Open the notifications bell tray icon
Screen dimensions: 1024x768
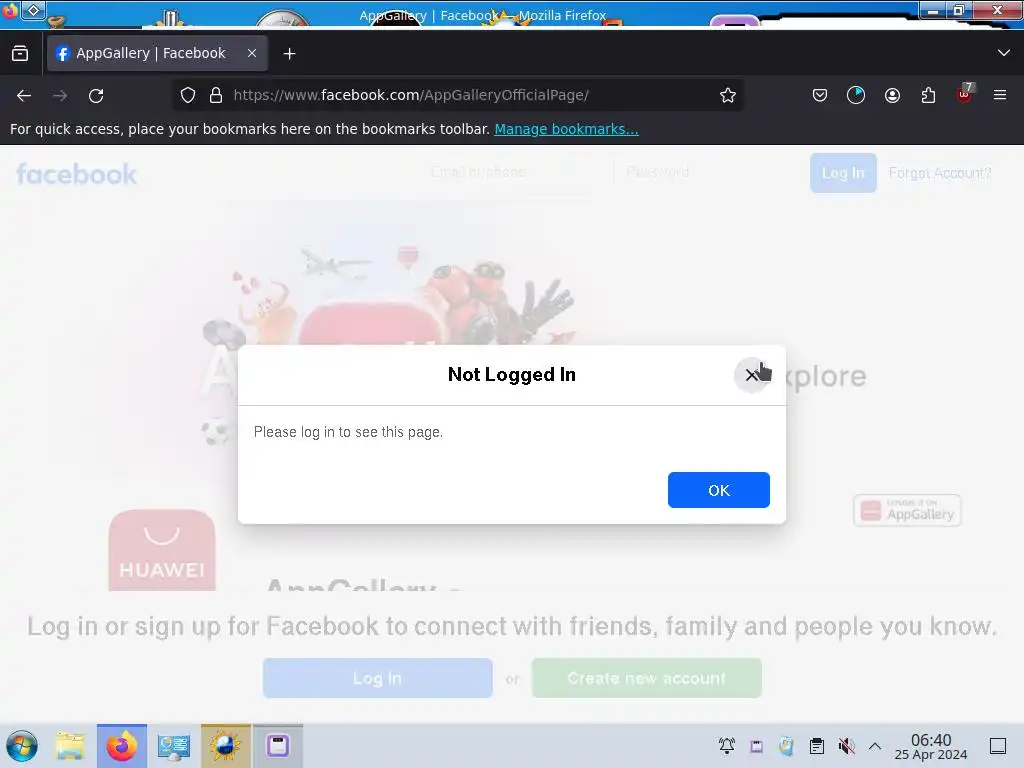(x=726, y=746)
